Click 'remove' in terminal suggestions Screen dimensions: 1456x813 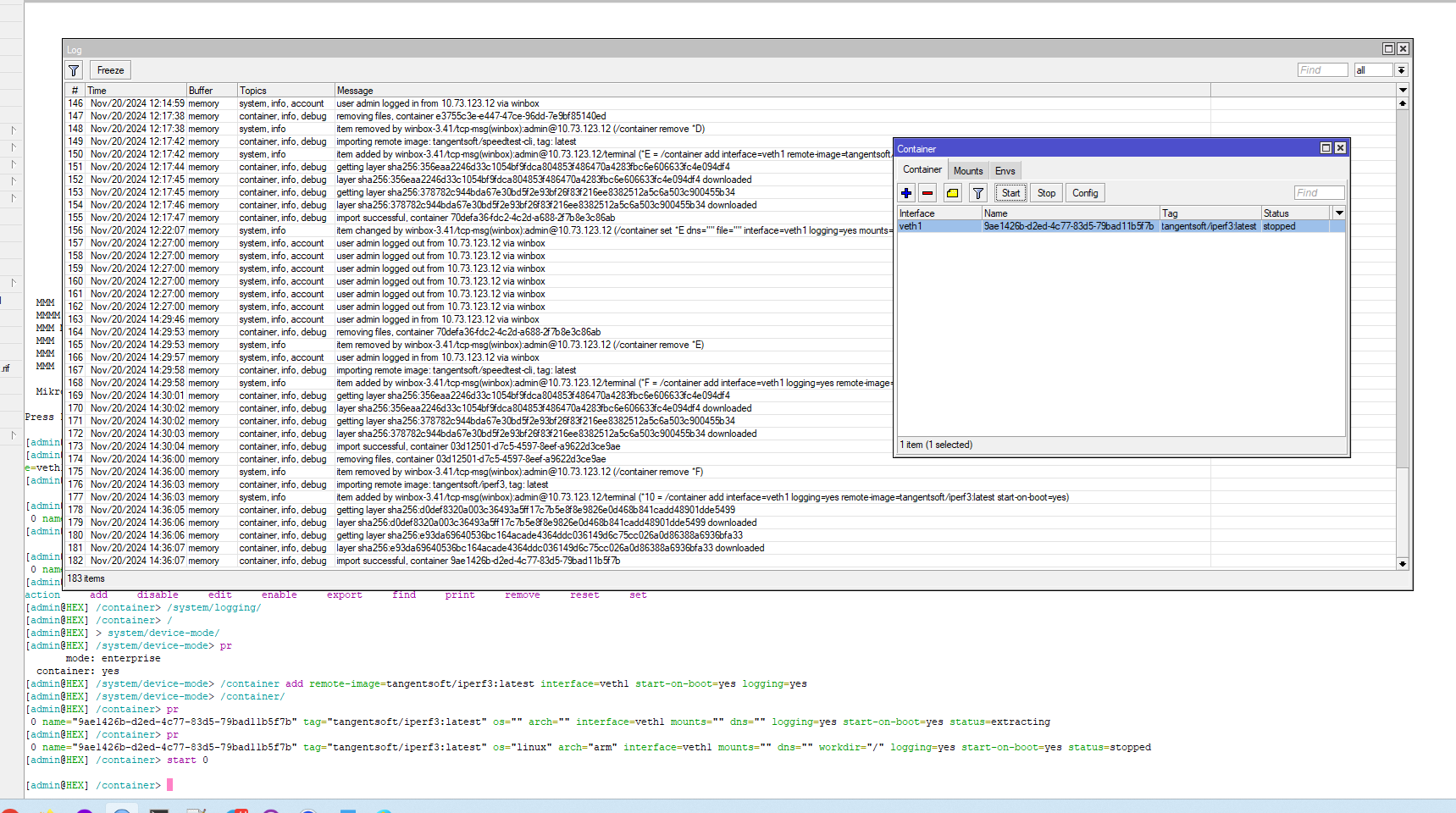[x=523, y=595]
